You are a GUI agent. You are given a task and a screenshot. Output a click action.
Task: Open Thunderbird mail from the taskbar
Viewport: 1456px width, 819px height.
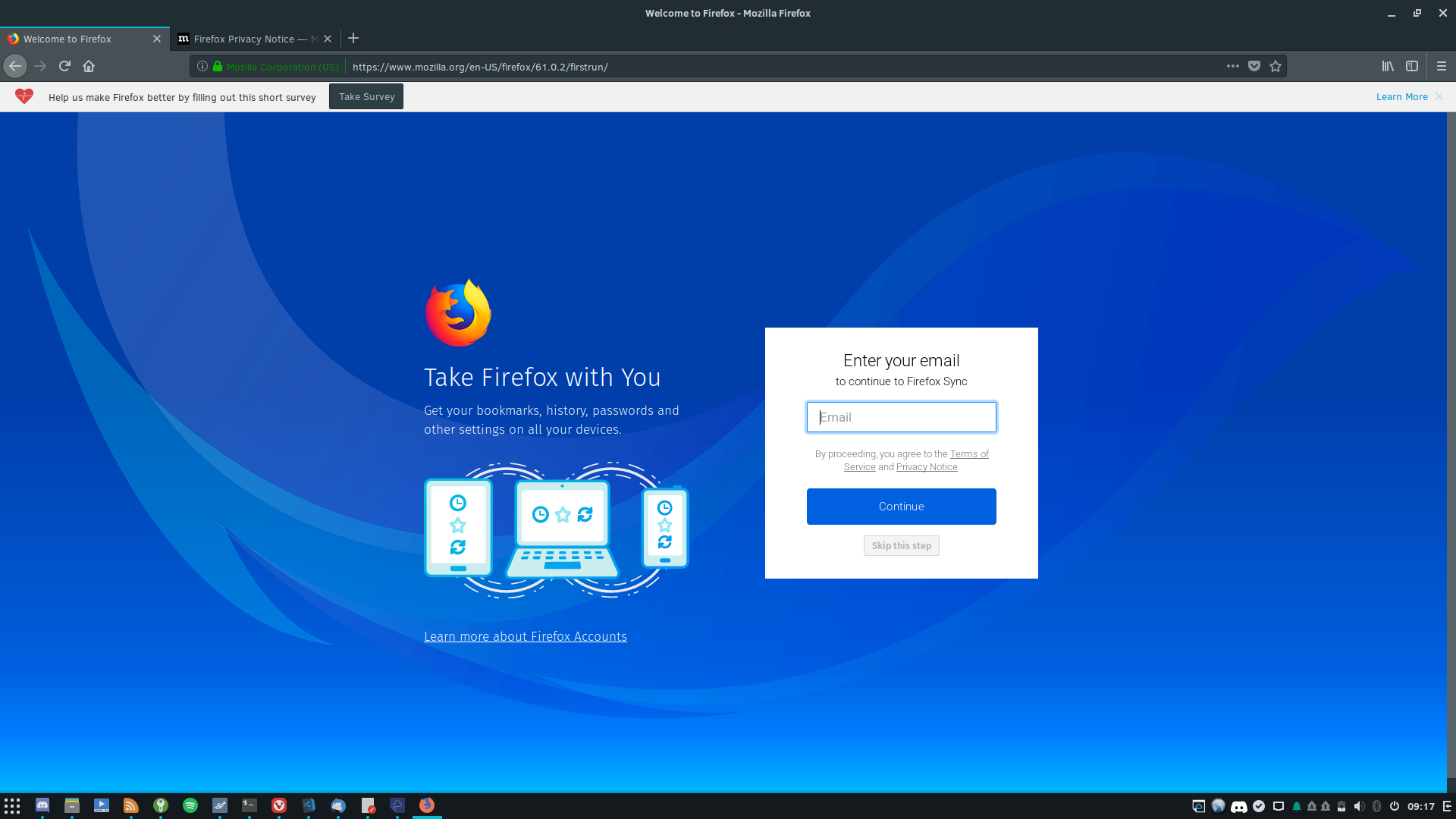pyautogui.click(x=338, y=805)
